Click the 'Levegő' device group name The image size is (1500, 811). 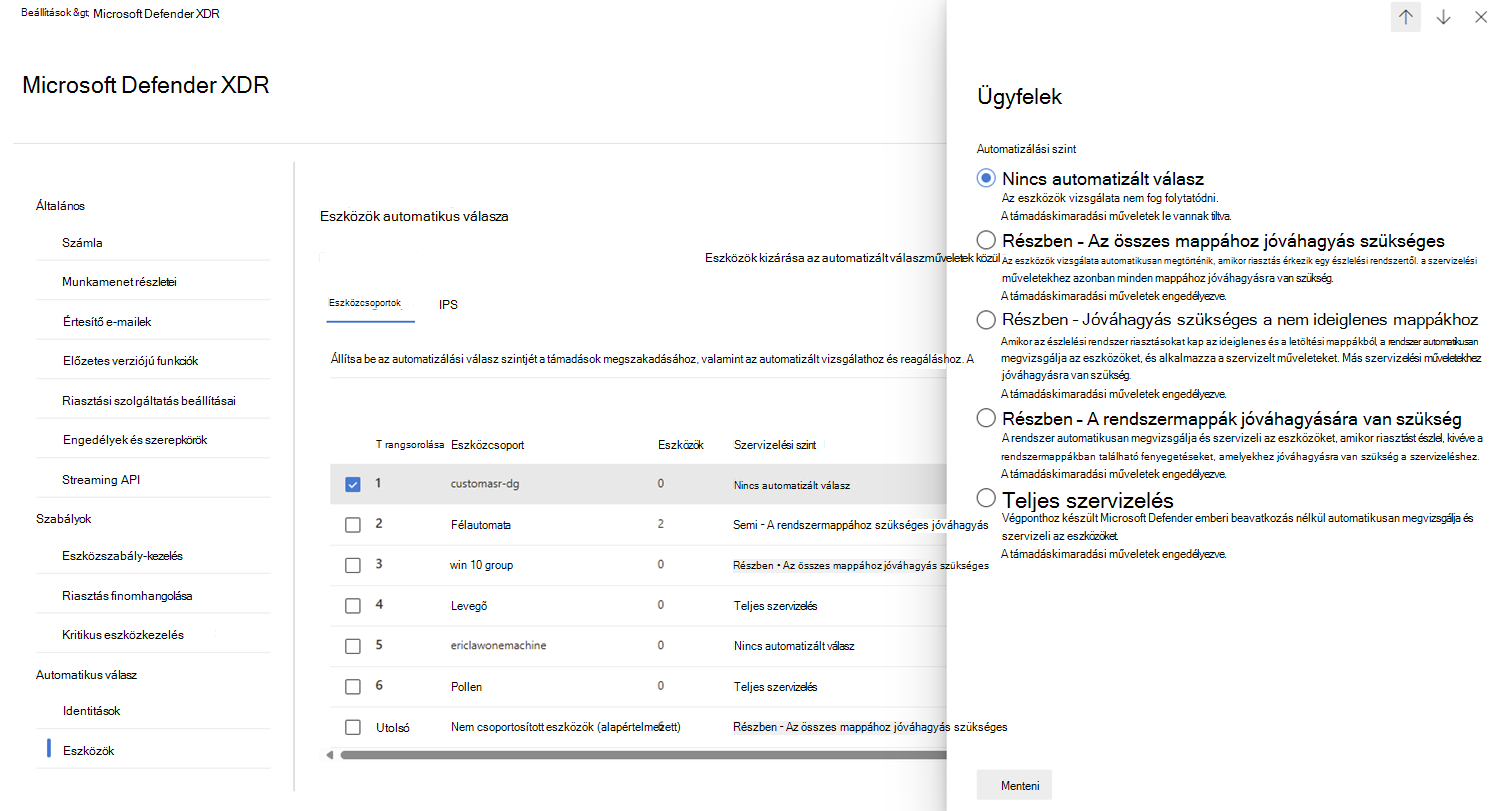(469, 606)
